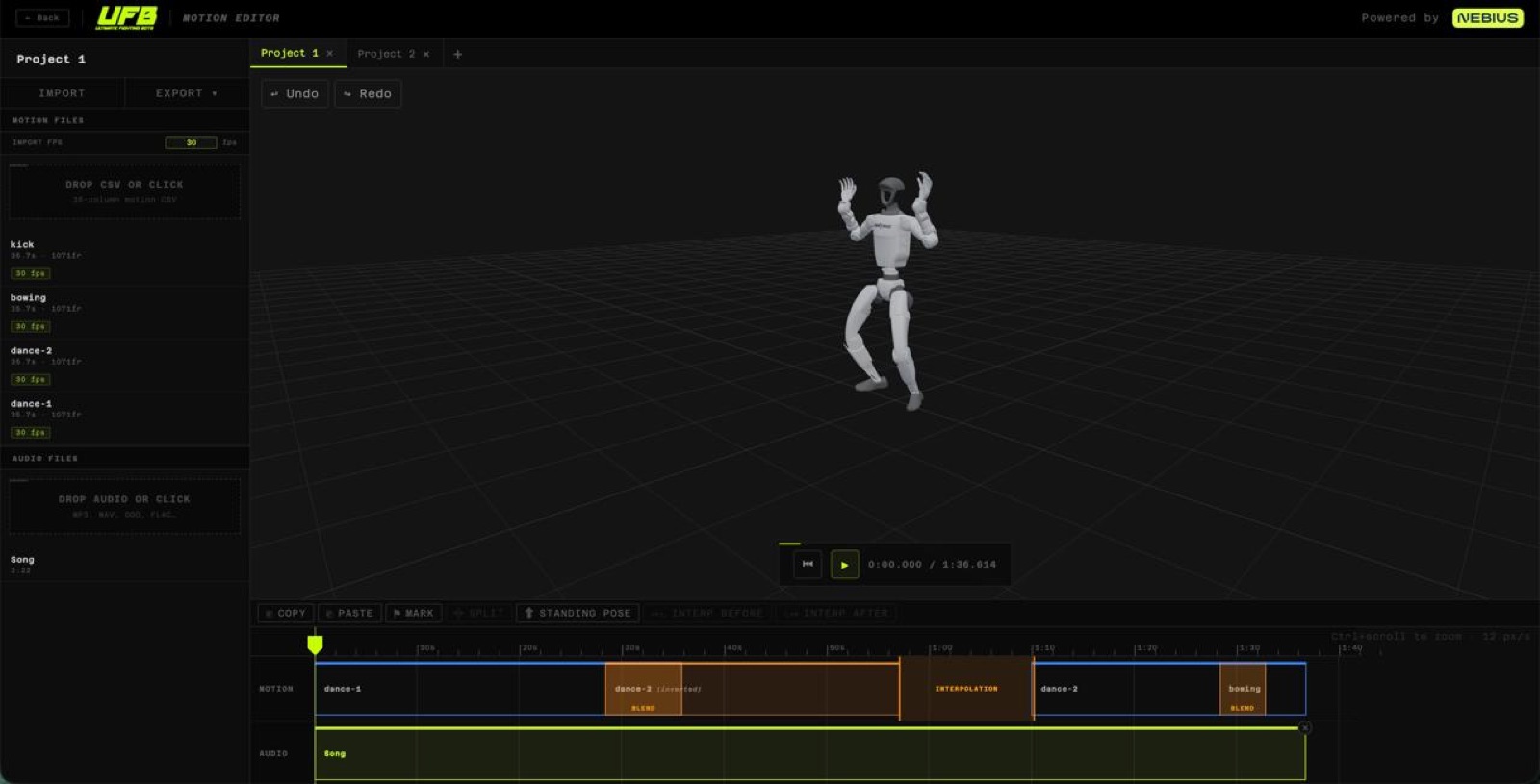Viewport: 1540px width, 784px height.
Task: Close the Project 1 tab
Action: click(x=330, y=53)
